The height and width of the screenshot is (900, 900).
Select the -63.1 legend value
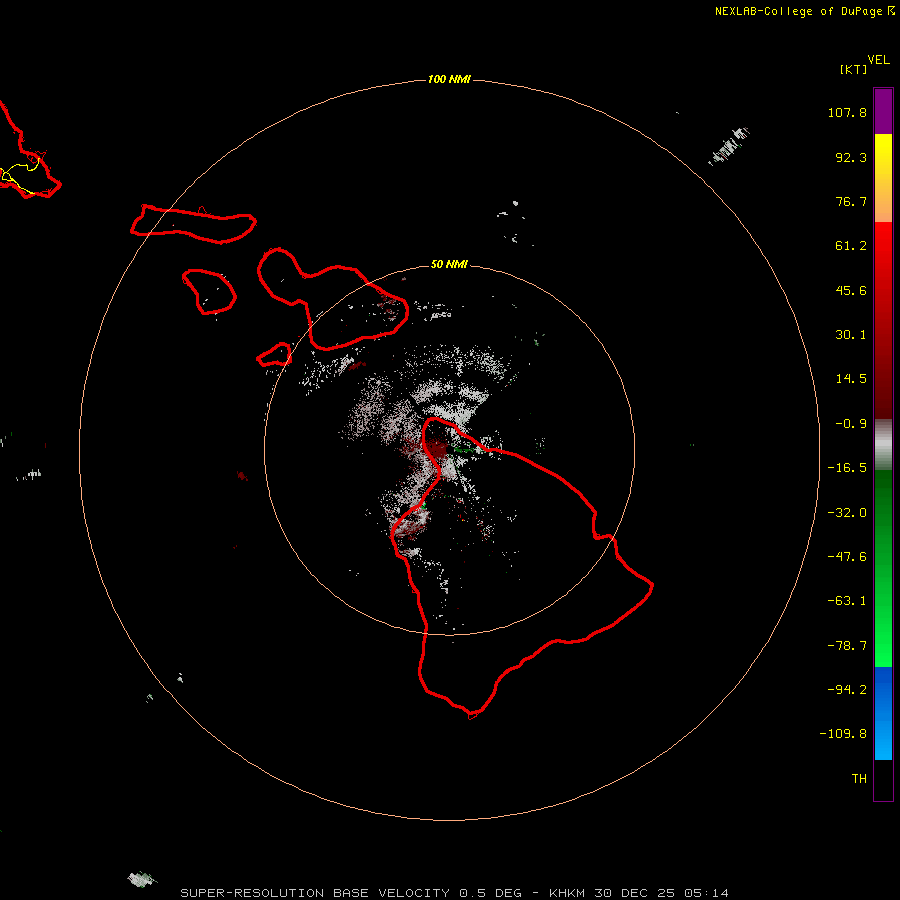(x=847, y=601)
